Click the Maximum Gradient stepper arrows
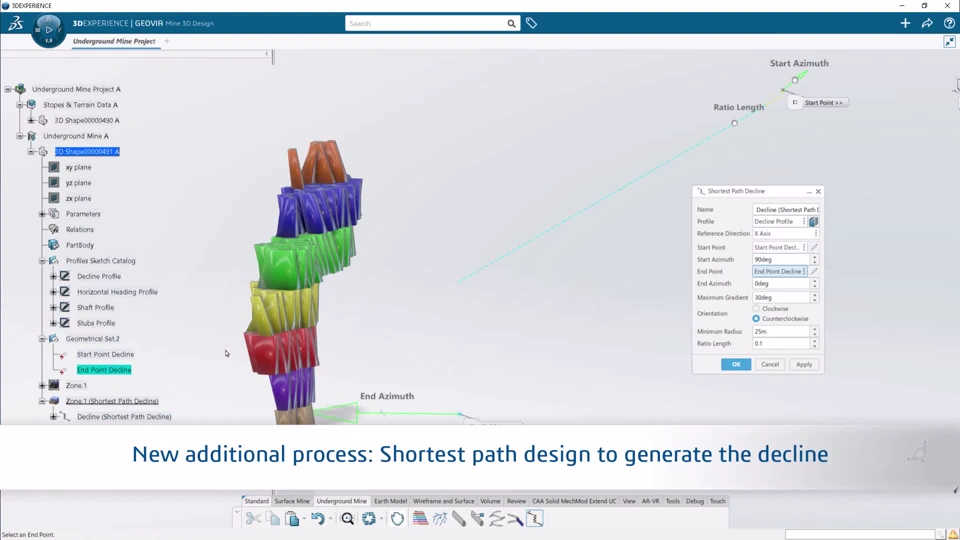Viewport: 960px width, 540px height. coord(814,298)
